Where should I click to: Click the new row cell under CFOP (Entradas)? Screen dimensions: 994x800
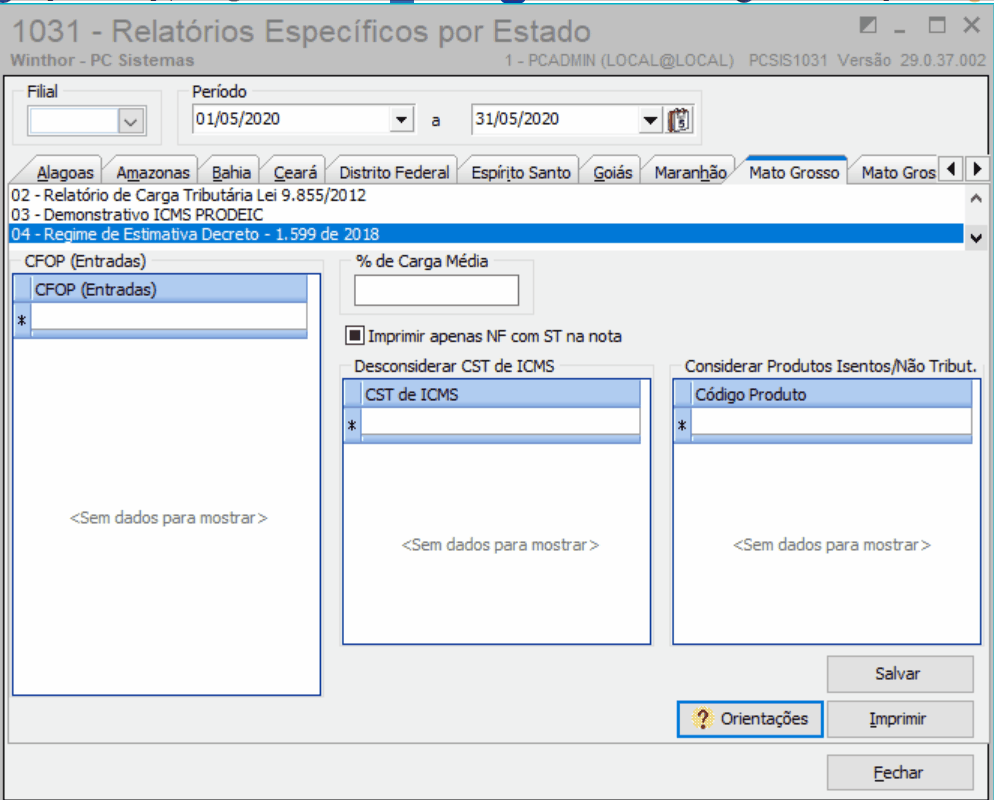169,317
